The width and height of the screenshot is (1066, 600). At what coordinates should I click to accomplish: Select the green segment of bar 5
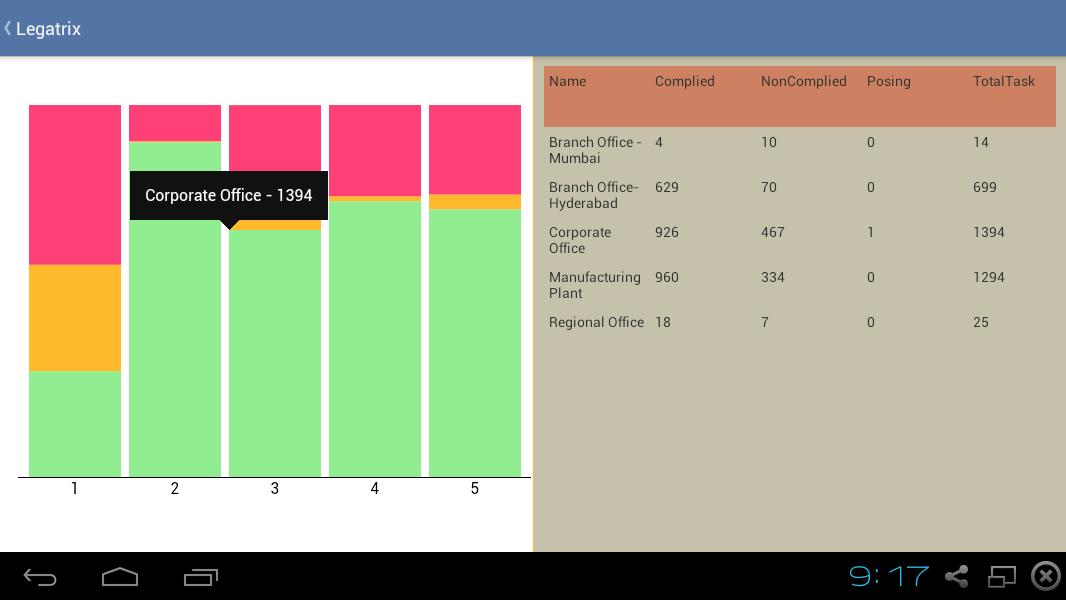475,343
